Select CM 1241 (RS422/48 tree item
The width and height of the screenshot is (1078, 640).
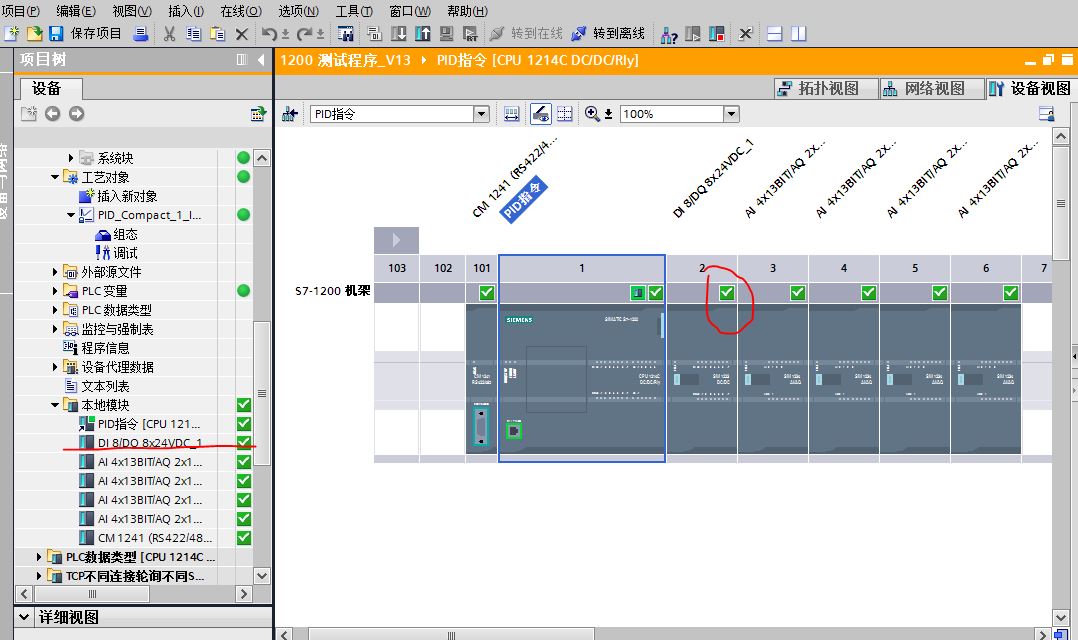[155, 538]
